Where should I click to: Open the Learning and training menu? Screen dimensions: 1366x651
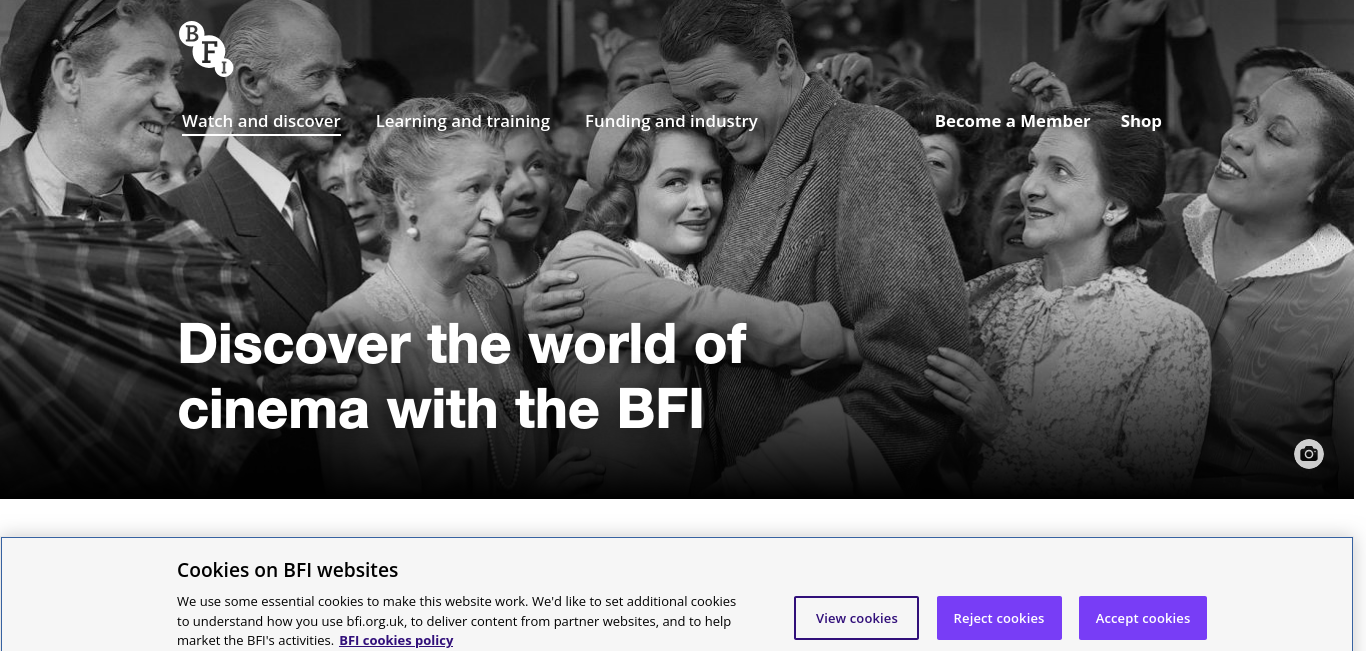pyautogui.click(x=463, y=121)
